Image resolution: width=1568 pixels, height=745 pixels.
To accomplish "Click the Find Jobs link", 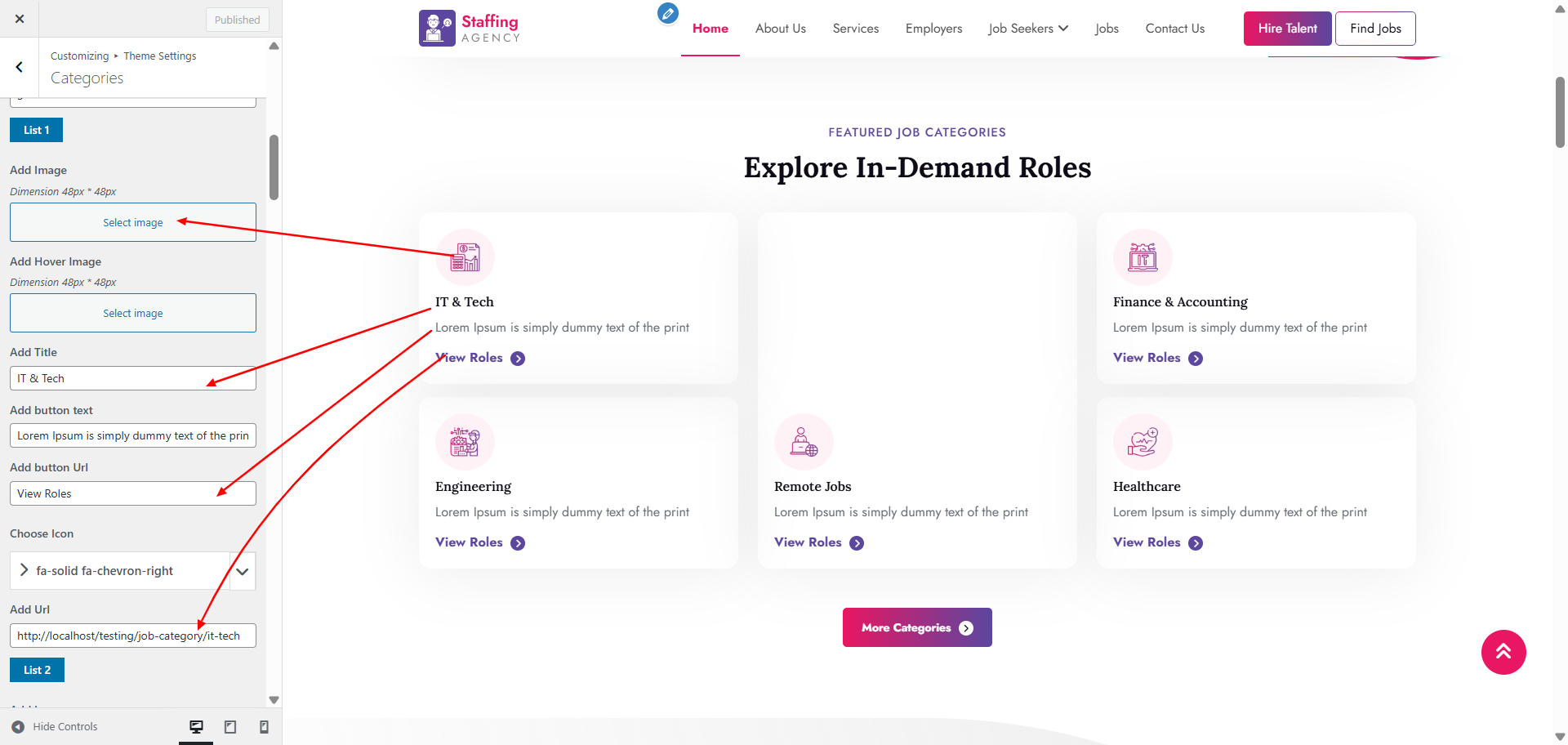I will pos(1374,28).
